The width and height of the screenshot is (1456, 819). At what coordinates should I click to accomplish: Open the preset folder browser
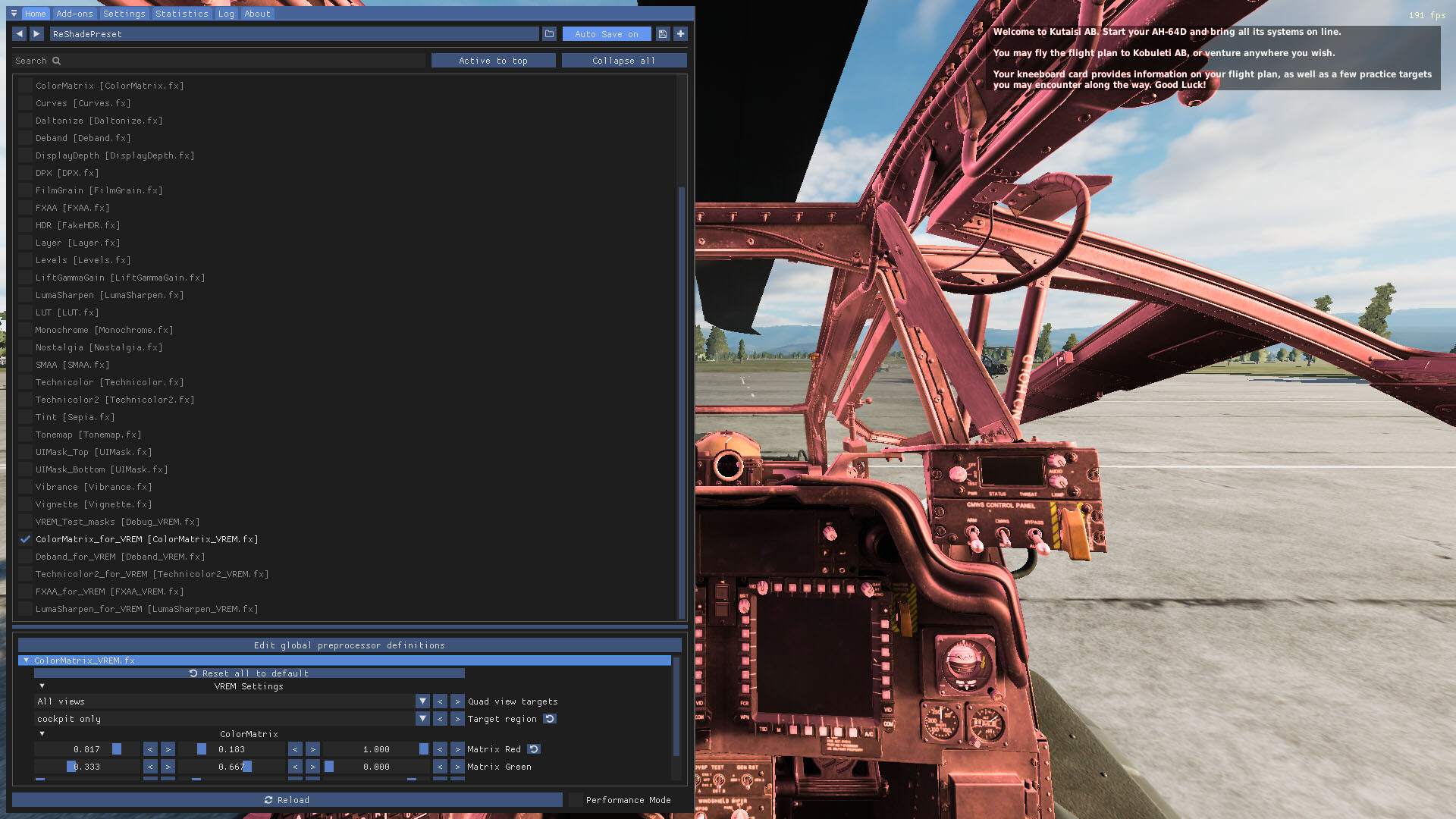tap(550, 34)
